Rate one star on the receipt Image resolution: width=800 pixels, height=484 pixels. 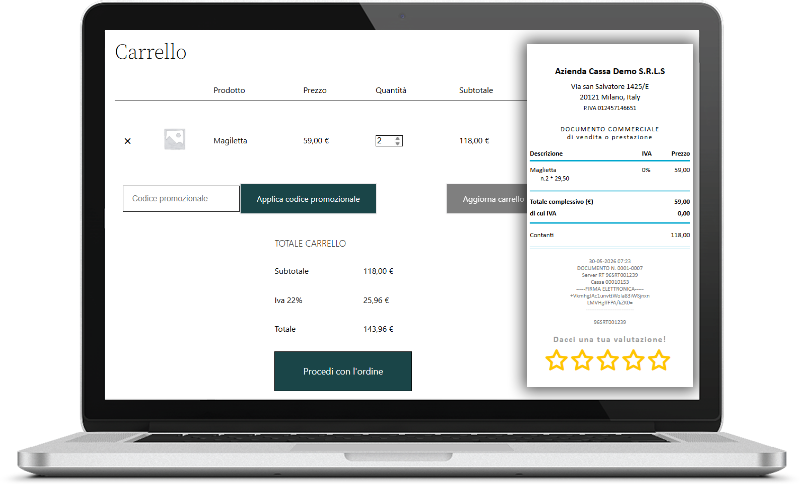pyautogui.click(x=556, y=360)
